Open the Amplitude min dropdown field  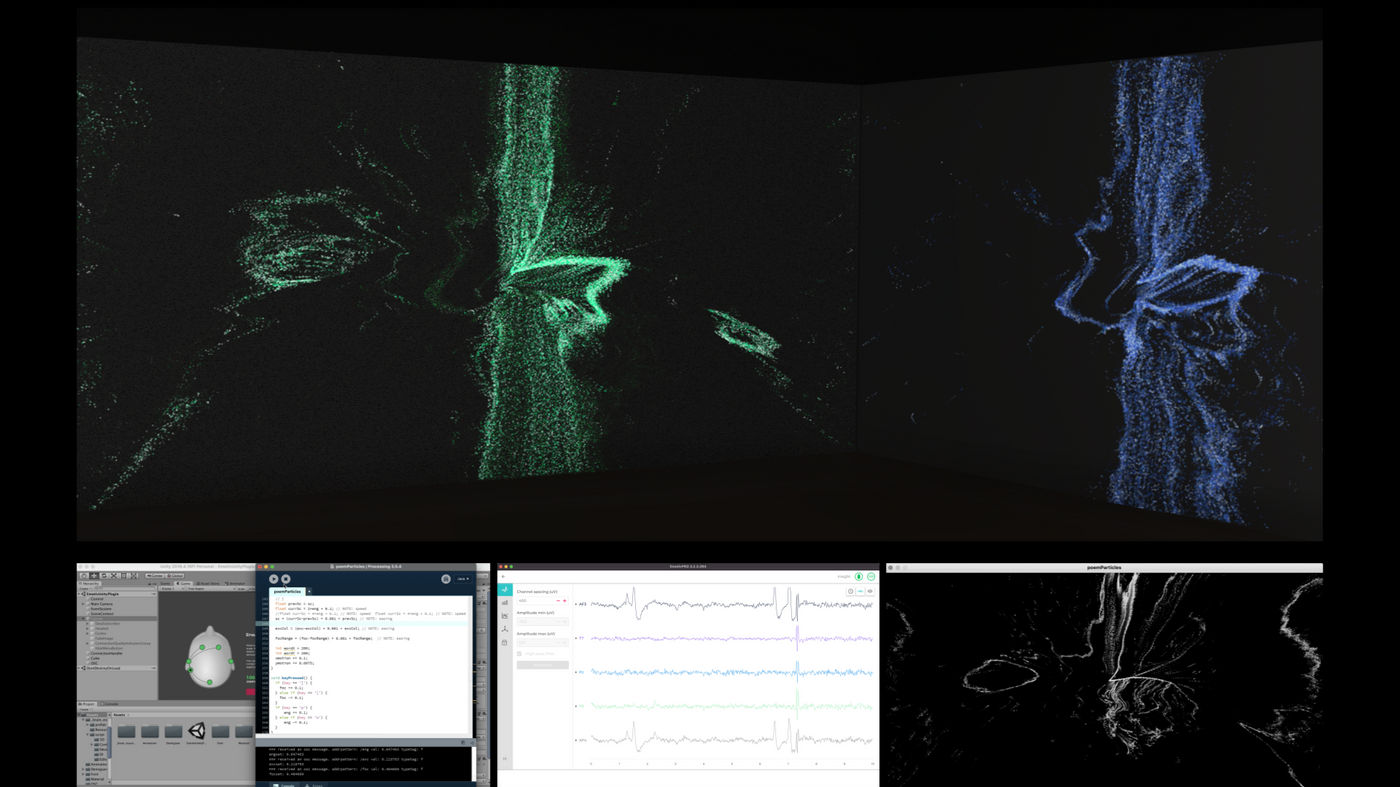pos(542,622)
